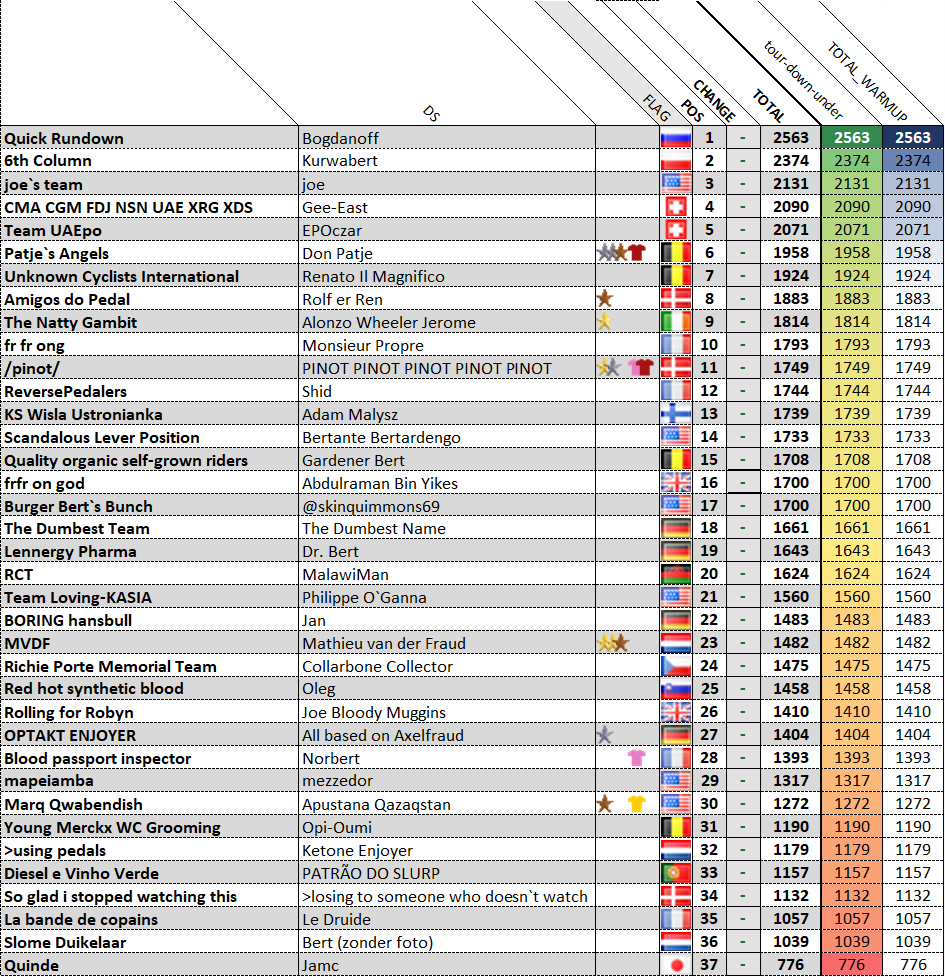Select DS PINOT PINOT PINOT PINOT PINOT
945x977 pixels.
point(427,368)
